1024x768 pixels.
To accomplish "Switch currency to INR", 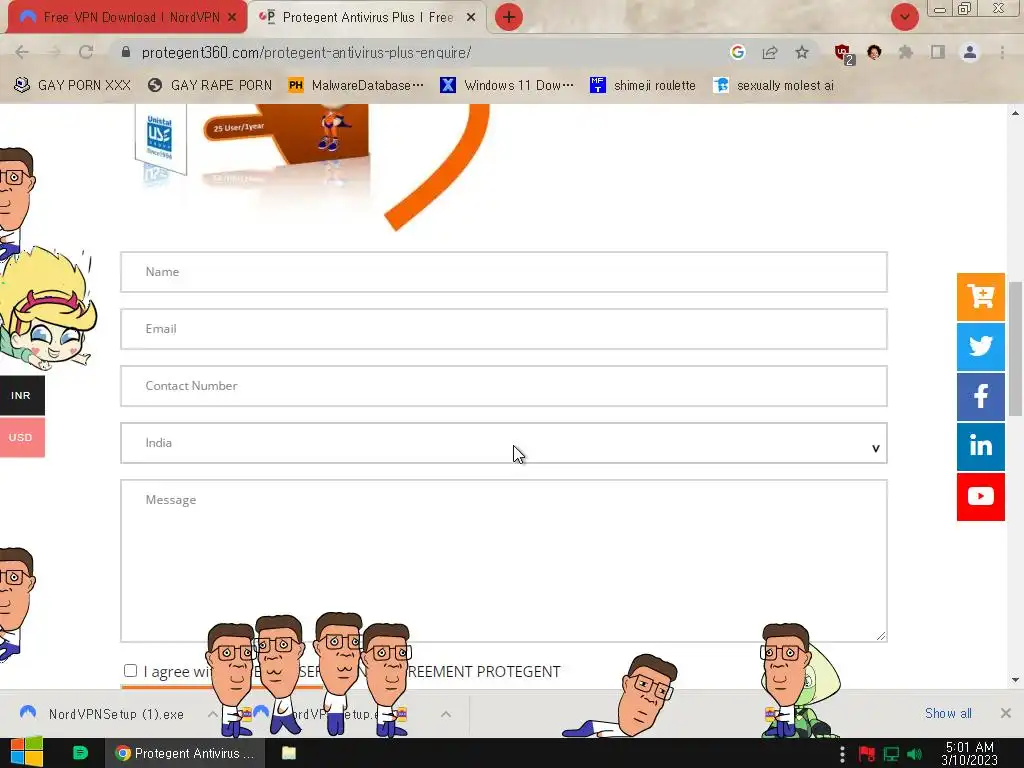I will (22, 395).
